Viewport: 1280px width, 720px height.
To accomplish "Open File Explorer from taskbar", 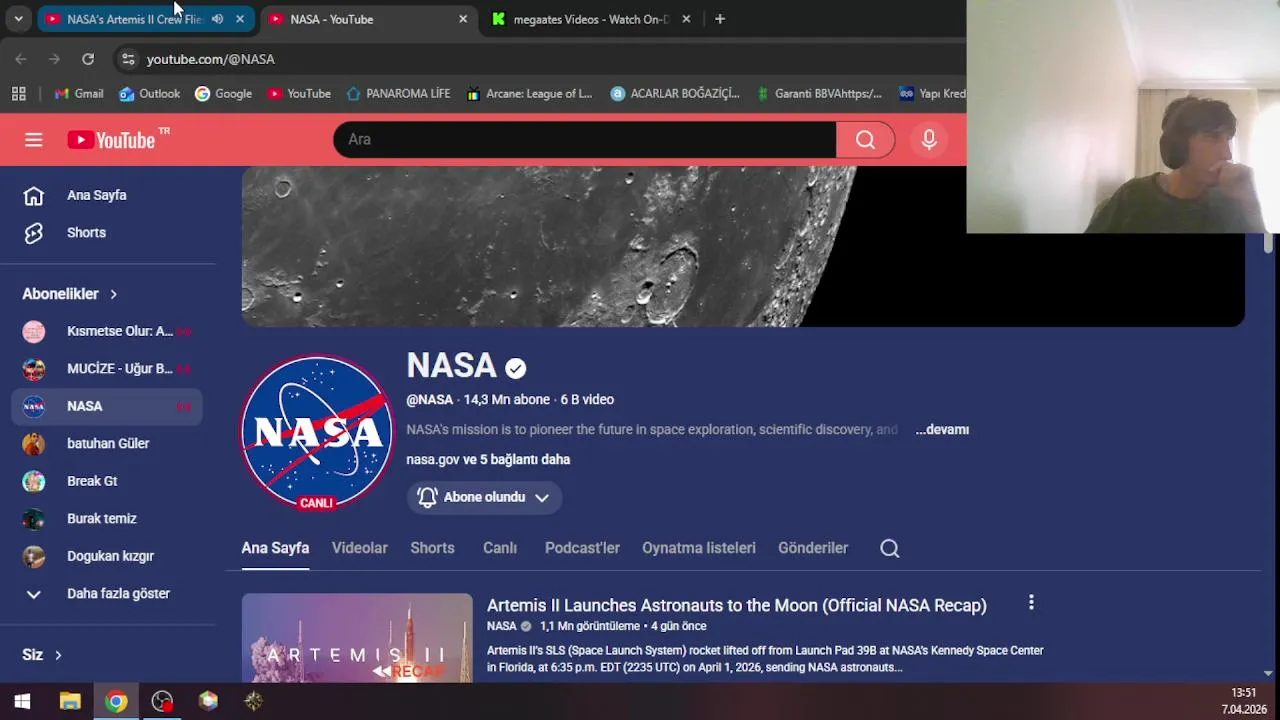I will coord(70,701).
